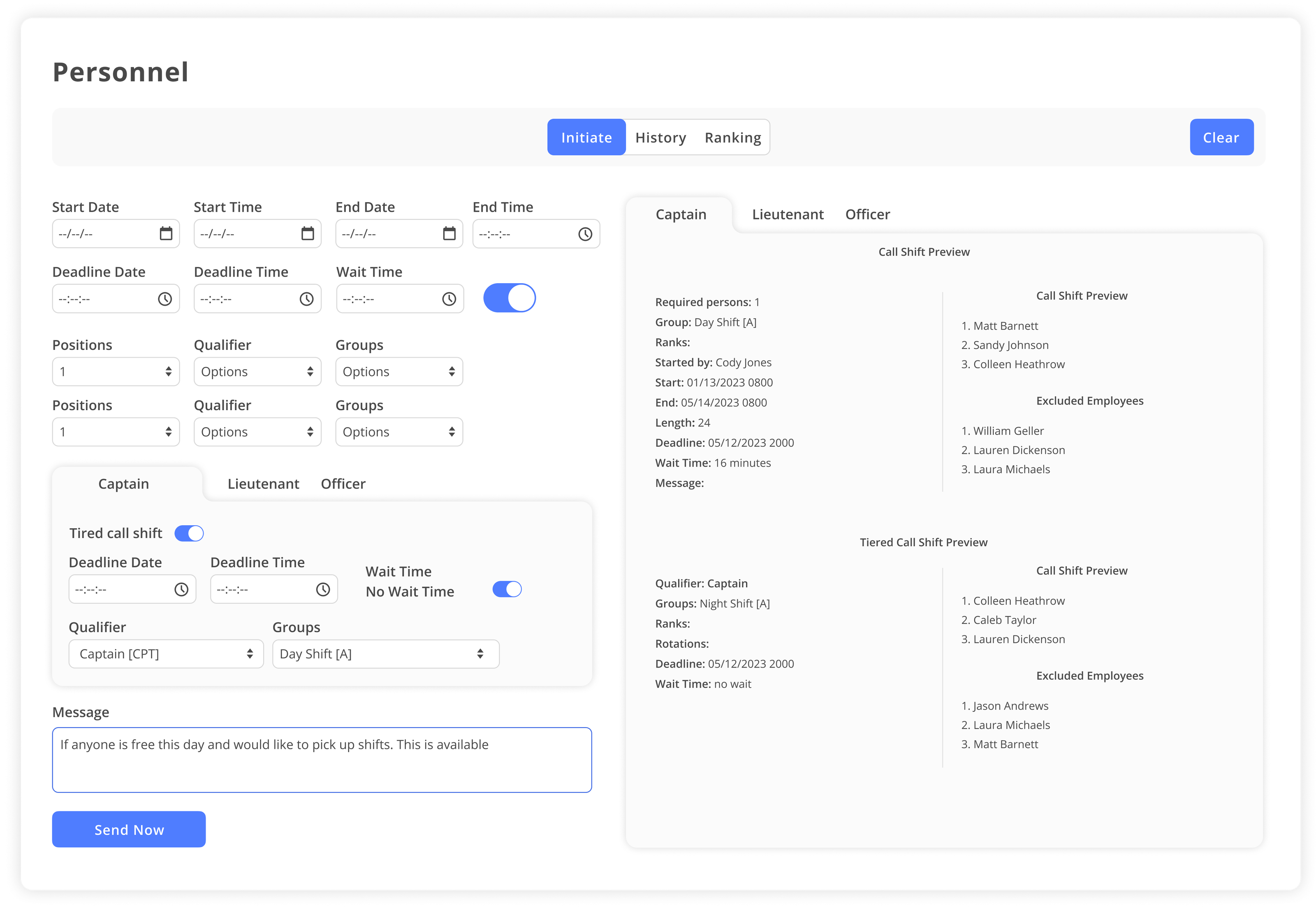Screen dimensions: 1316x908
Task: Open the Start Date calendar icon
Action: [166, 233]
